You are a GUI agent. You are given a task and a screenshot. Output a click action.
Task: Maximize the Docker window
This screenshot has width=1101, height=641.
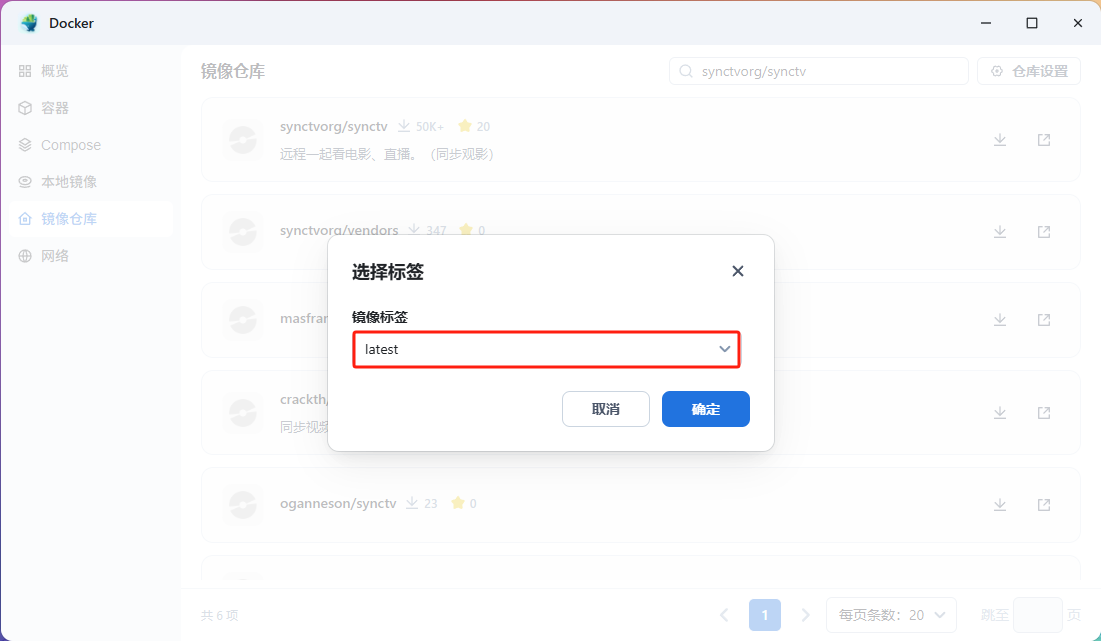point(1031,23)
